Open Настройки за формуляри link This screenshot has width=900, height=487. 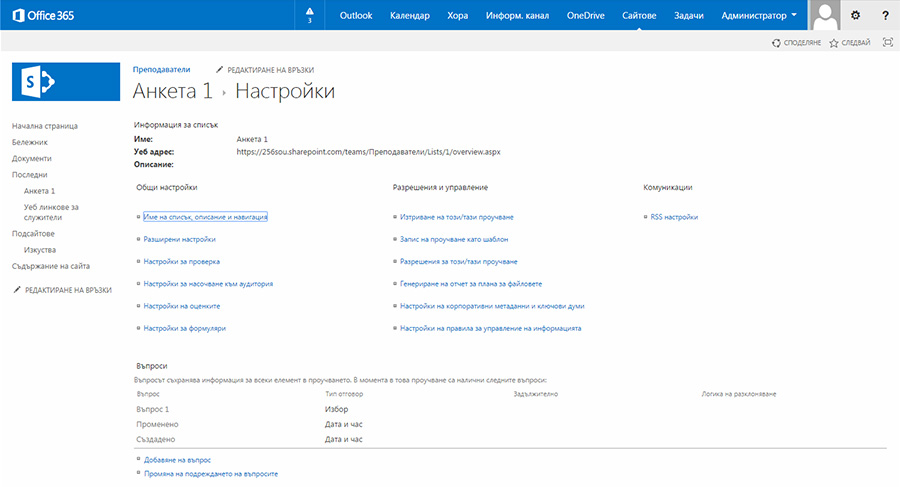click(x=184, y=328)
